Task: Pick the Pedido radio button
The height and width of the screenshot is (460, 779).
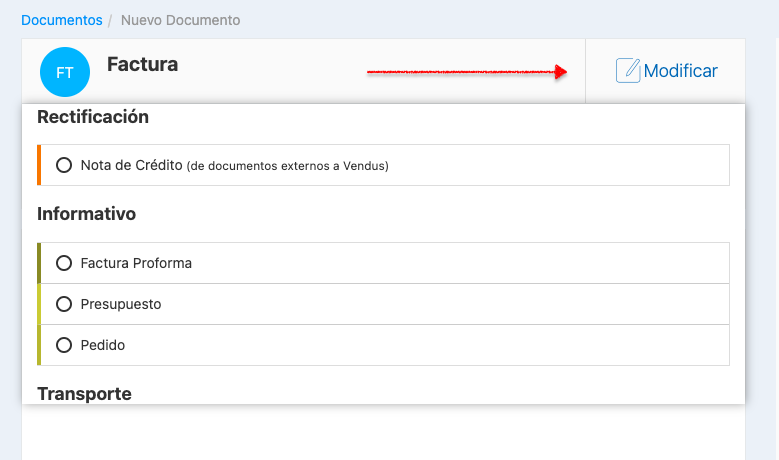Action: pos(64,345)
